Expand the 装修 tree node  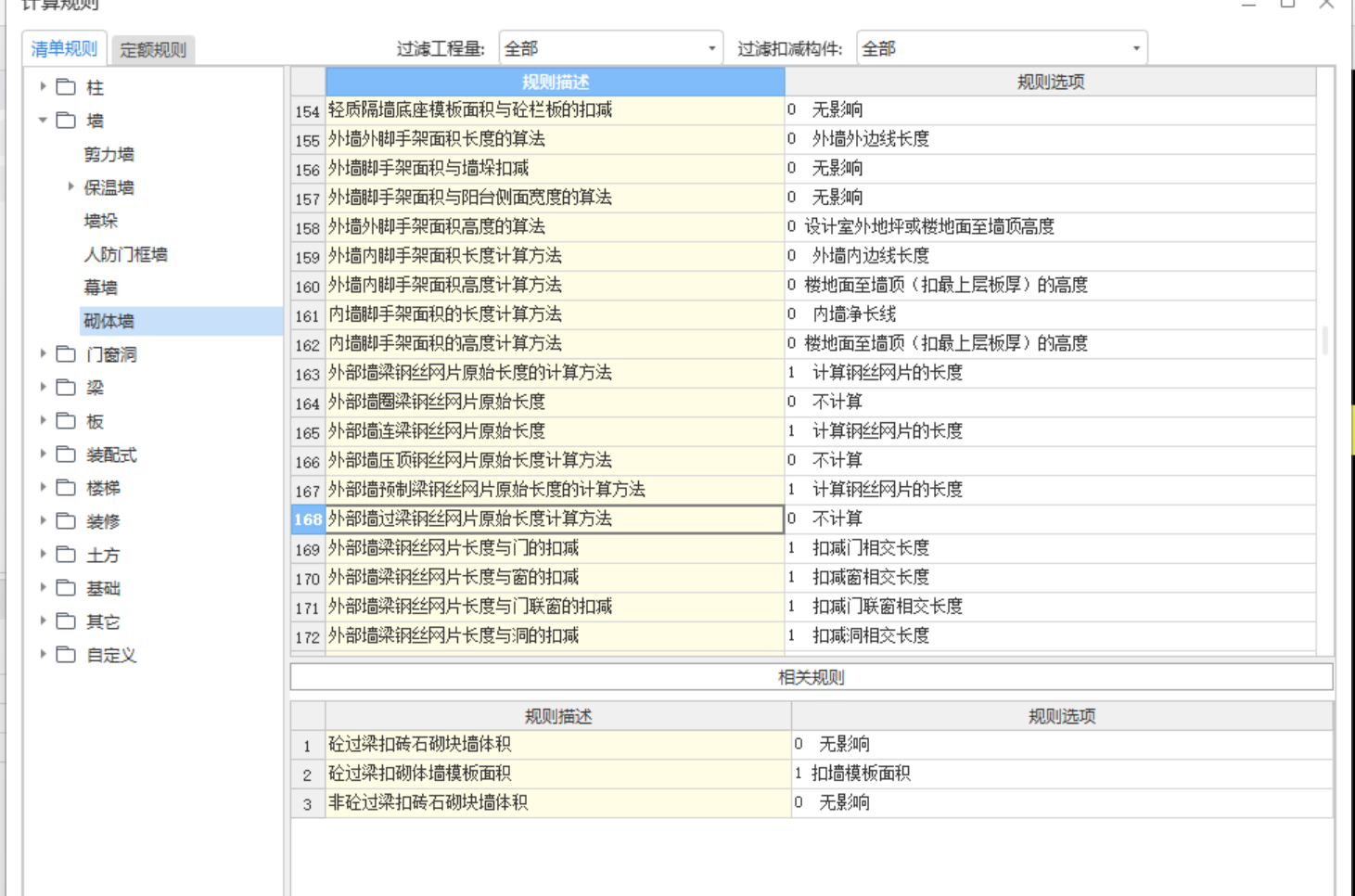click(43, 520)
